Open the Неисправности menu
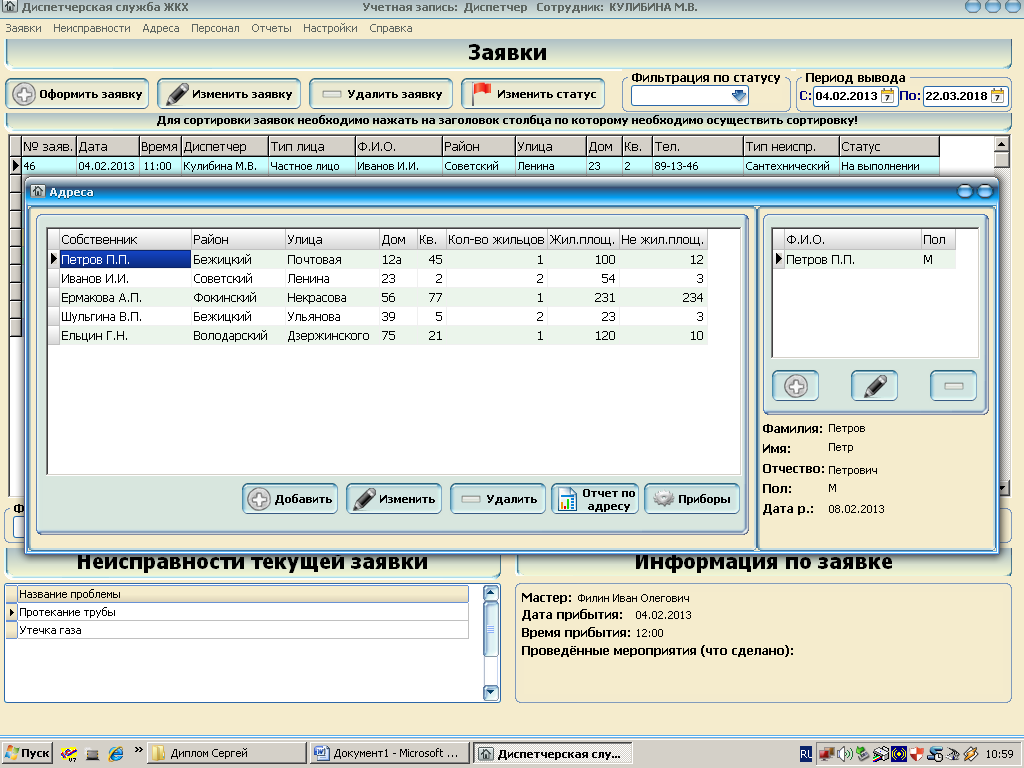1024x768 pixels. (x=91, y=28)
